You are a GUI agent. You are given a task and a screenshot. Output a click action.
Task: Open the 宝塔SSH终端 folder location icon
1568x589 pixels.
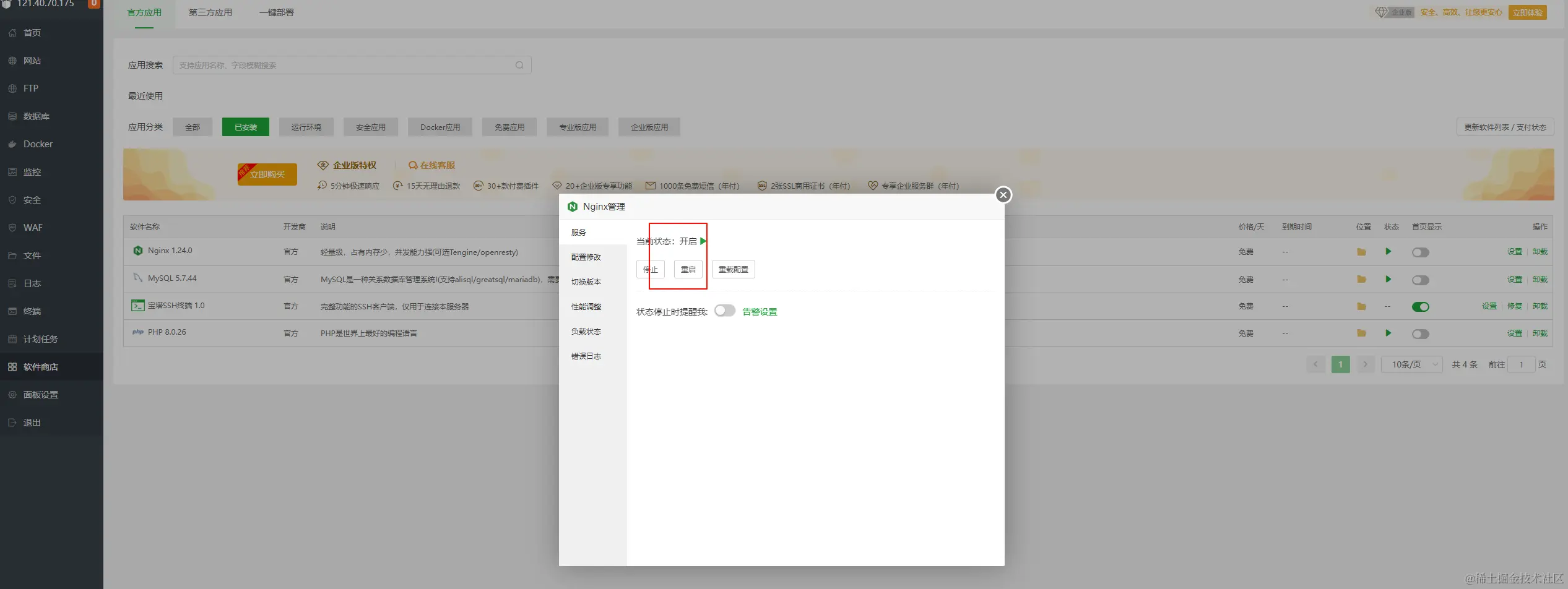tap(1361, 306)
